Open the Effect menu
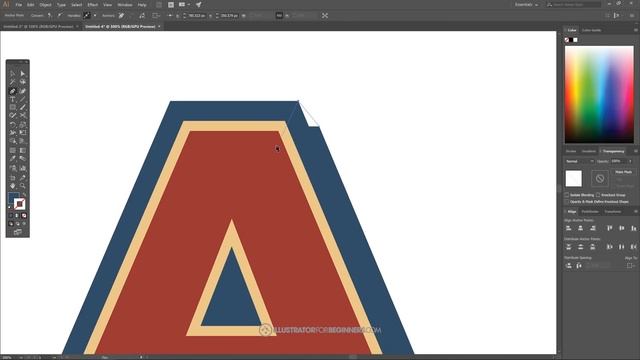This screenshot has width=640, height=360. coord(93,5)
